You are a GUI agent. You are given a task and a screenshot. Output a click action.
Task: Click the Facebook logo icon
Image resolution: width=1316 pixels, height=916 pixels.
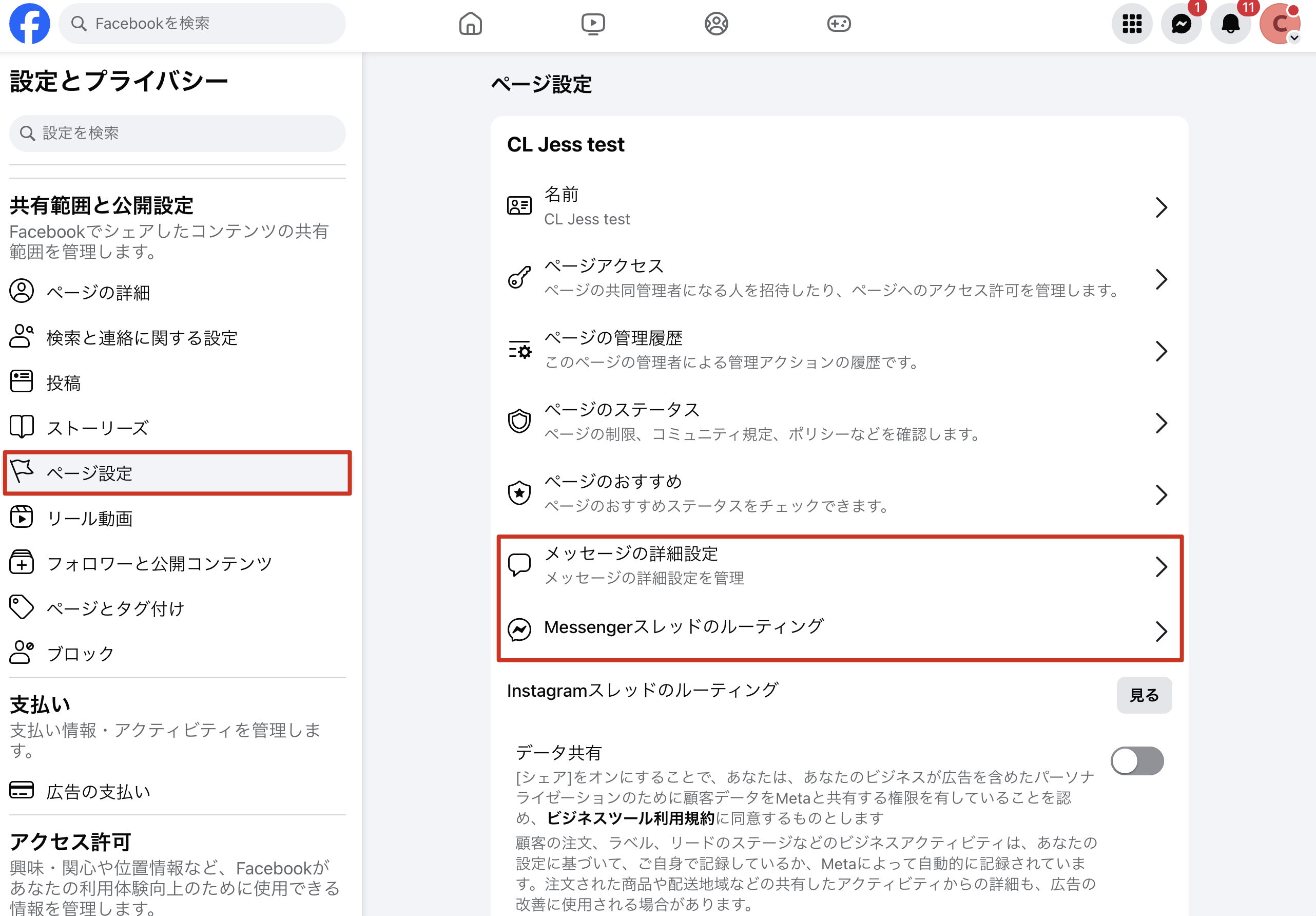(30, 24)
